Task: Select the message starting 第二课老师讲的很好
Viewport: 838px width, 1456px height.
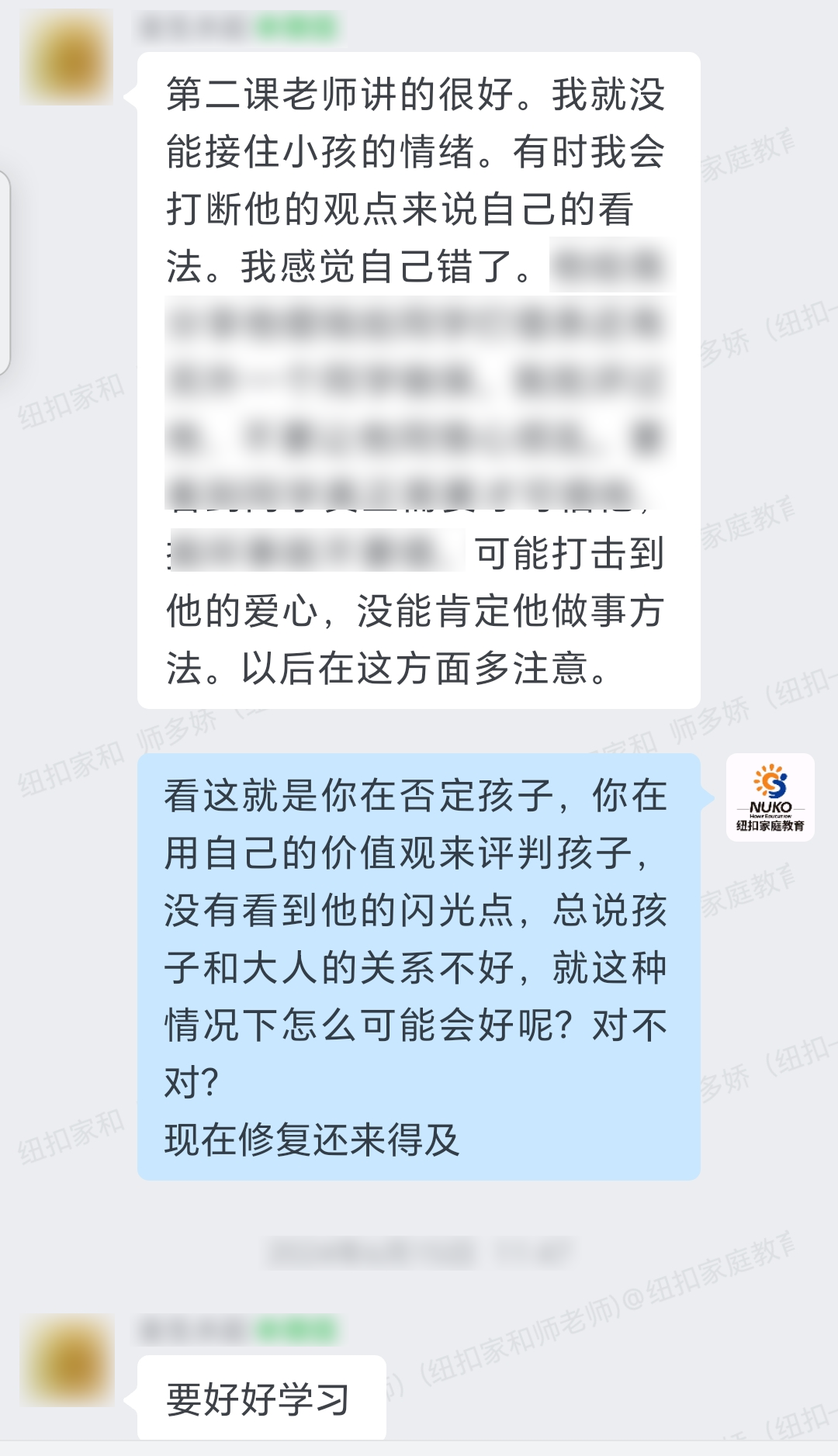Action: coord(419,380)
